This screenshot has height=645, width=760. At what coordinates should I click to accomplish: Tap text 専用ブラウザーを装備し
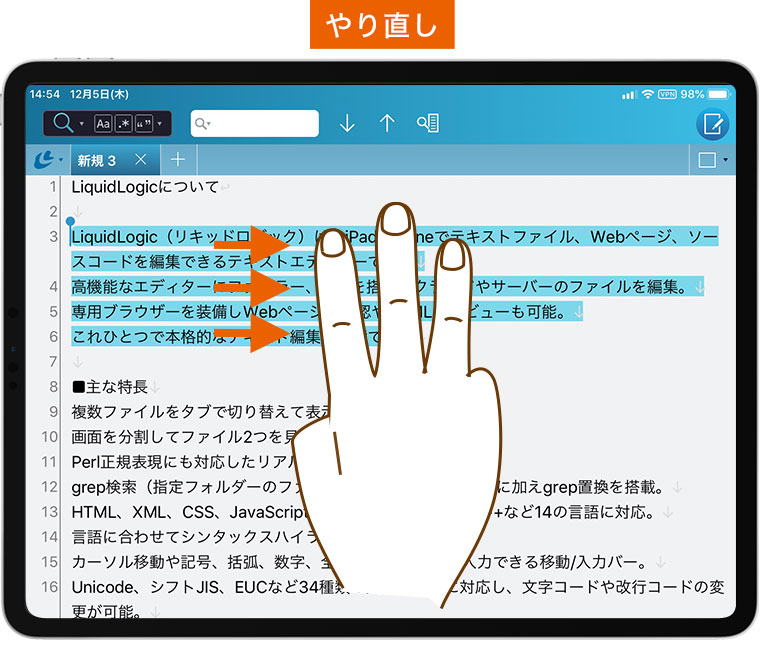click(x=157, y=312)
